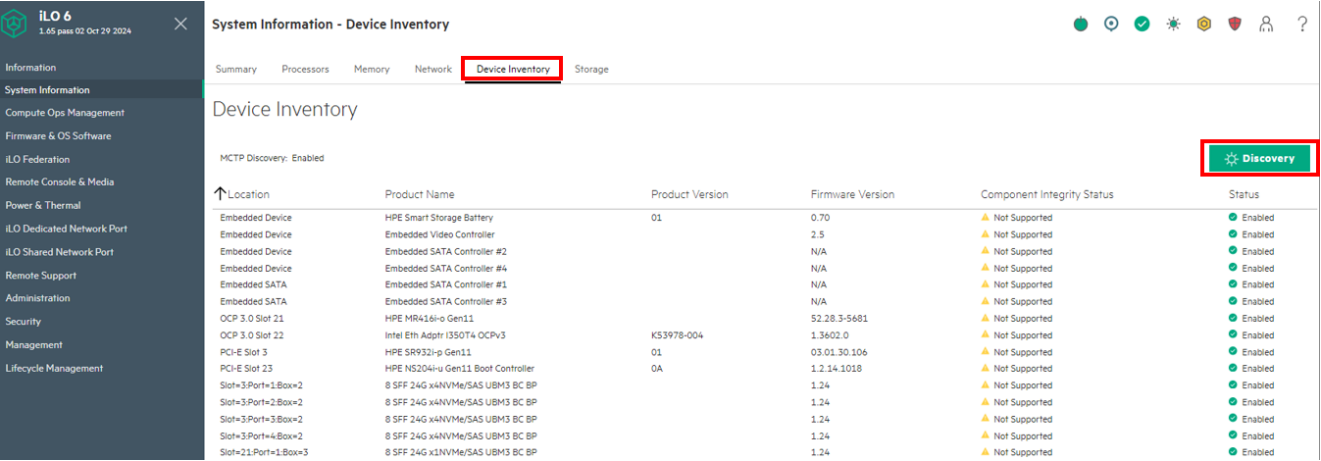This screenshot has height=461, width=1321.
Task: Click the yellow hexagon Compute Ops icon
Action: [x=1204, y=24]
